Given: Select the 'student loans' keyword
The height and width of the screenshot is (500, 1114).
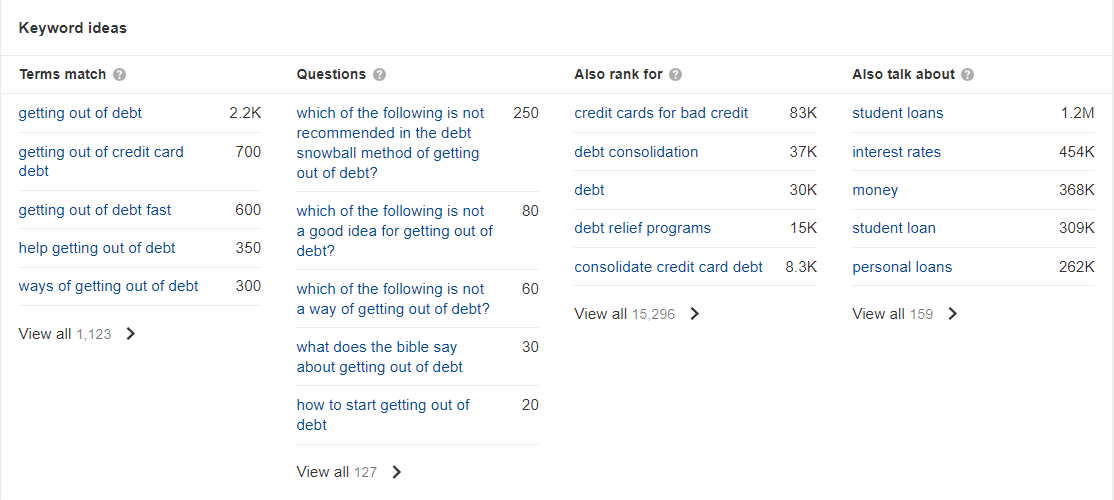Looking at the screenshot, I should [x=898, y=113].
